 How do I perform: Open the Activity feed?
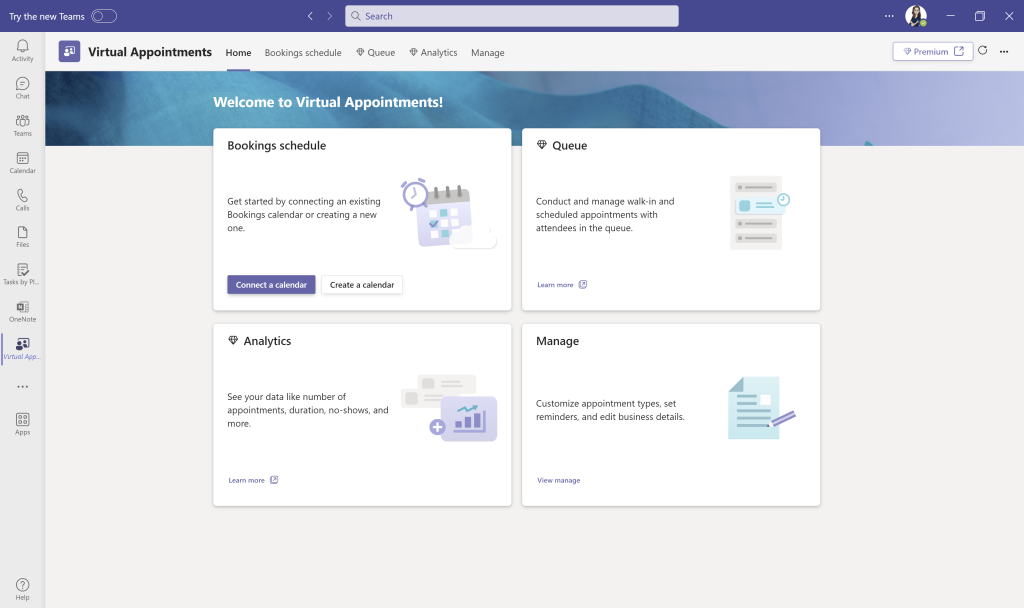[x=22, y=50]
